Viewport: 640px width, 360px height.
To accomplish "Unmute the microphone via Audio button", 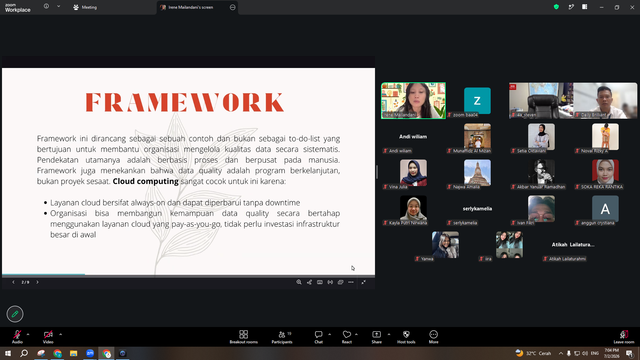I will (x=17, y=337).
